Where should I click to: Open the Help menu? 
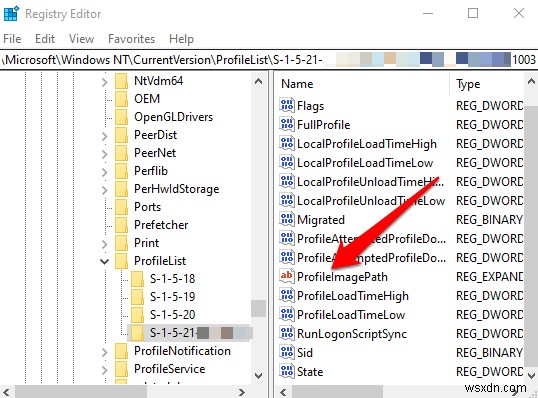[182, 39]
